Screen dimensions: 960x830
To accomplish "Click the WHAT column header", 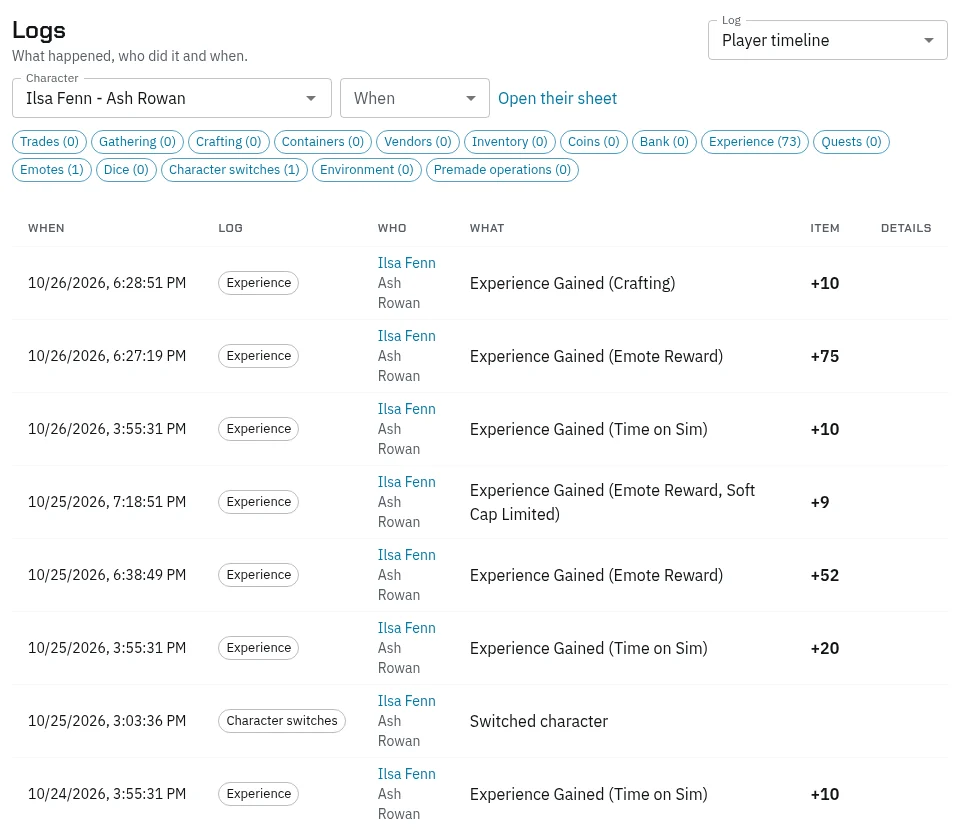I will (x=487, y=228).
